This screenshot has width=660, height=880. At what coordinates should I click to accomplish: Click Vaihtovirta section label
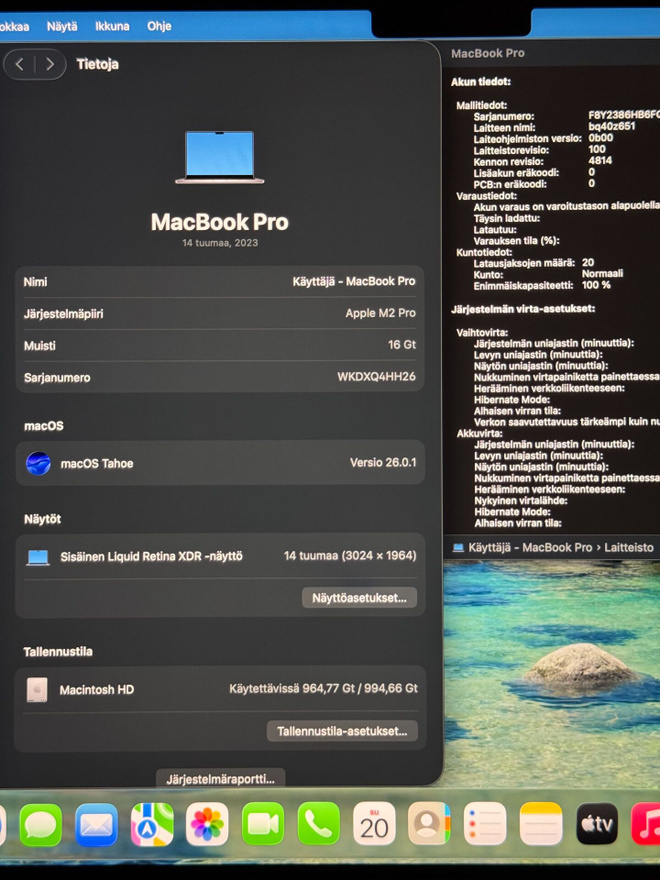click(x=482, y=333)
